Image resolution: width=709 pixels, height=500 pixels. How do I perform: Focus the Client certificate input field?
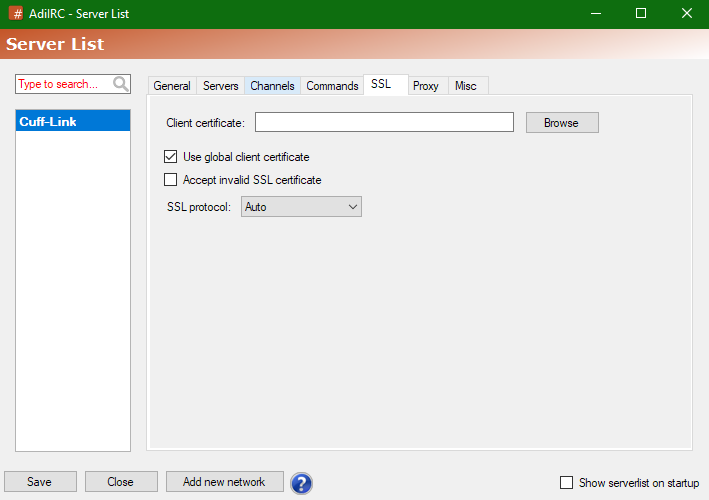(x=384, y=122)
